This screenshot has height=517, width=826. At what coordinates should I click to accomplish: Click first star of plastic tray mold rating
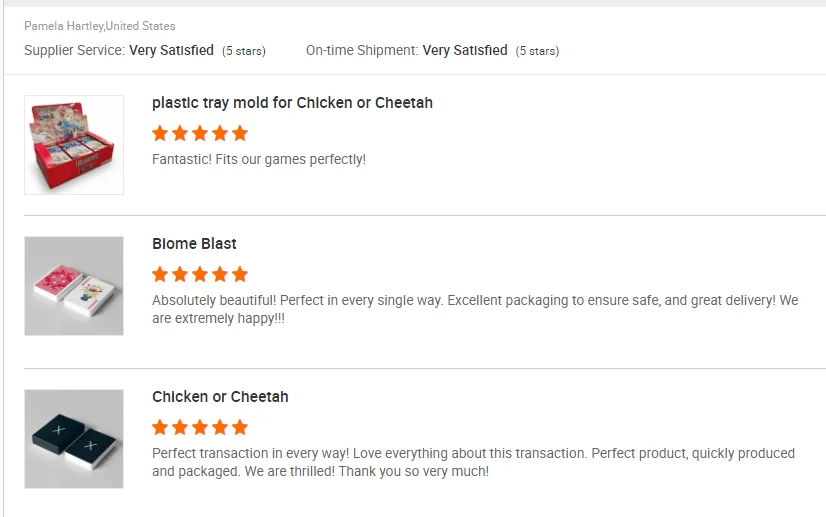pyautogui.click(x=160, y=133)
